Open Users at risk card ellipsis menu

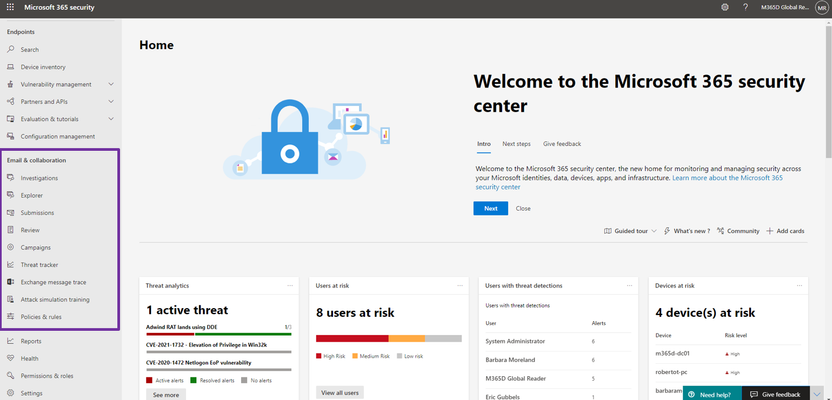pyautogui.click(x=460, y=285)
